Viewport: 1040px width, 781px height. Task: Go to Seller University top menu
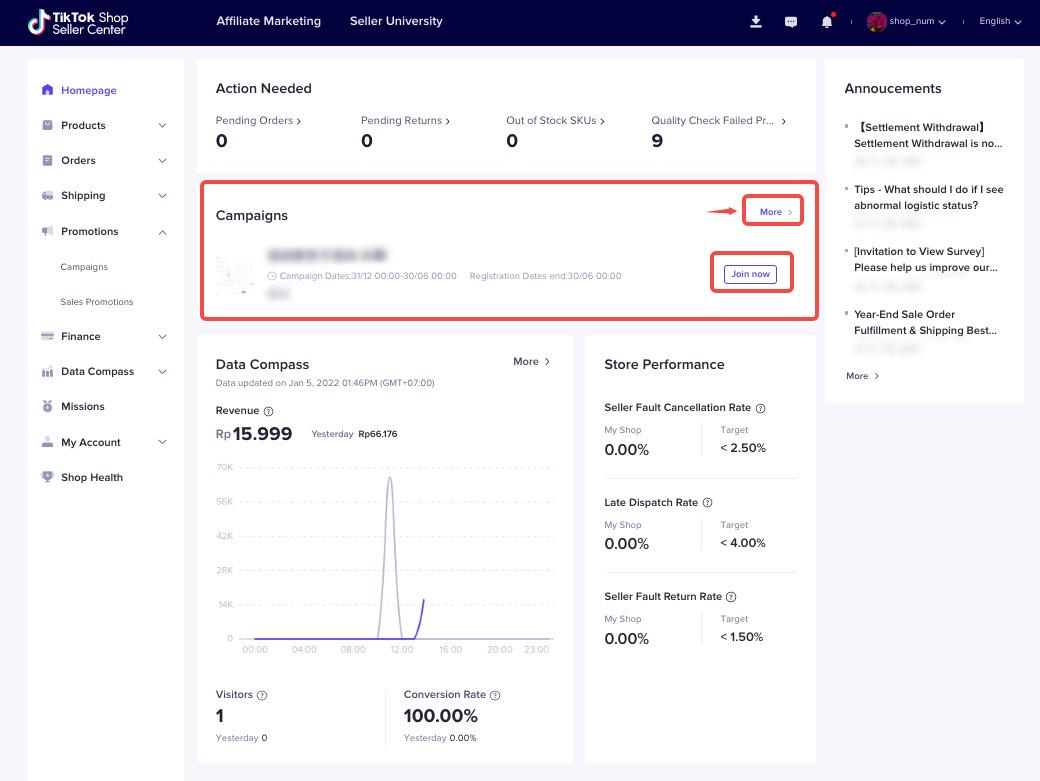(396, 21)
